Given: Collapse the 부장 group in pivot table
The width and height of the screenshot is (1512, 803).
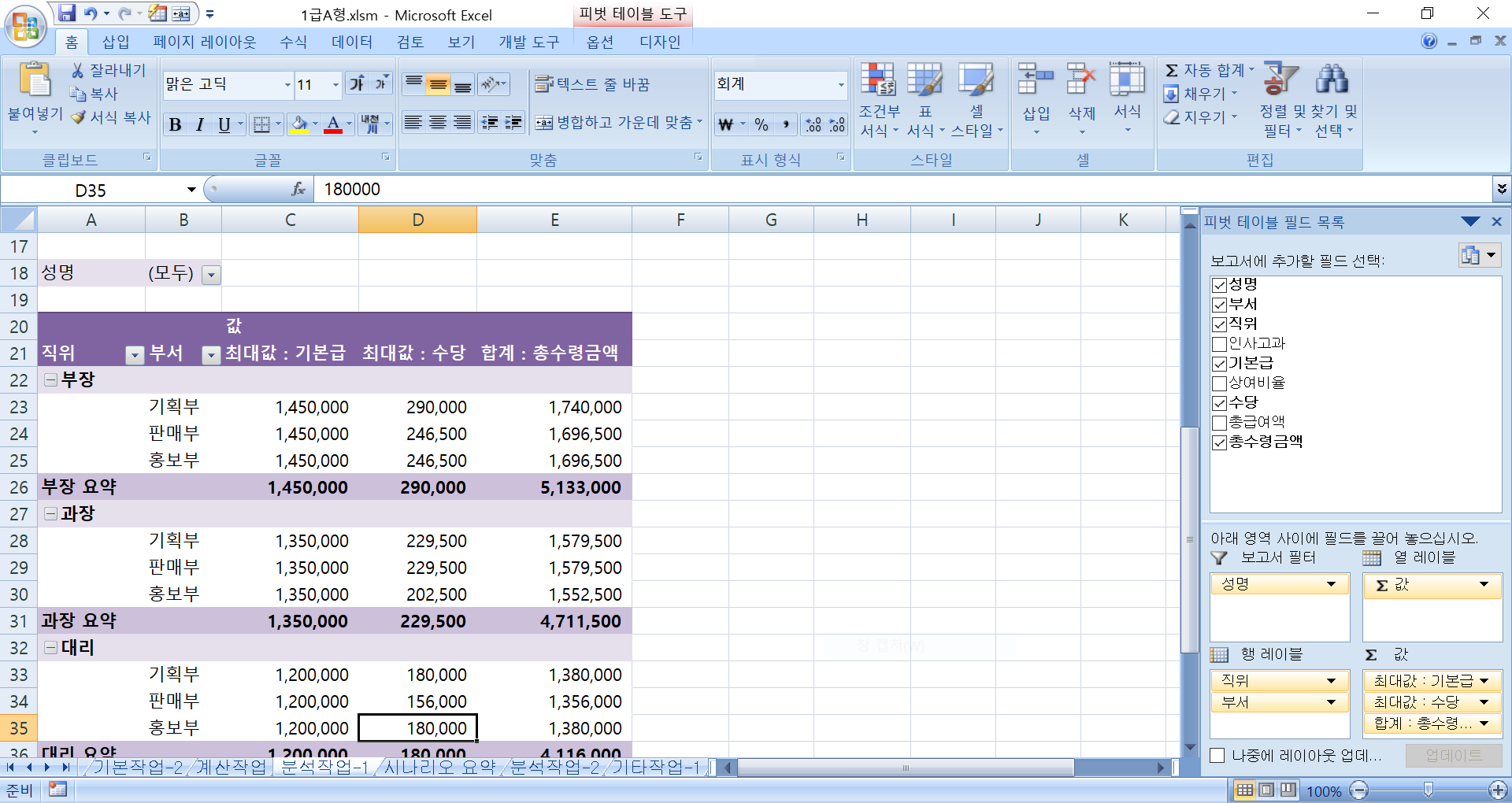Looking at the screenshot, I should (50, 380).
